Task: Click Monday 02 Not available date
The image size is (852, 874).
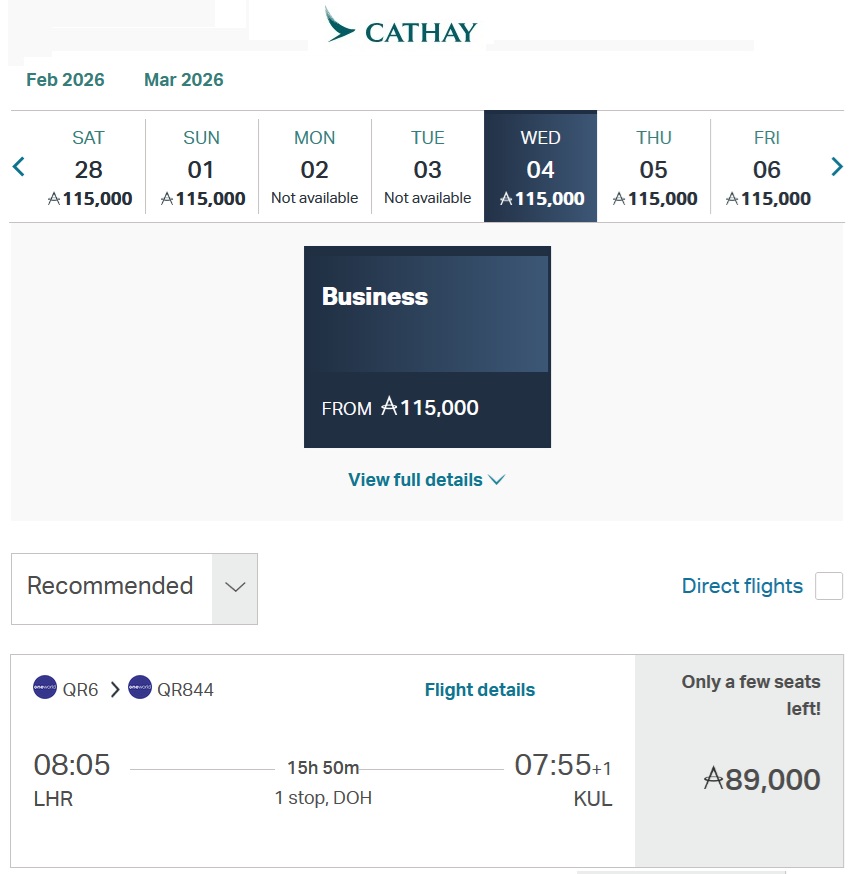Action: coord(315,167)
